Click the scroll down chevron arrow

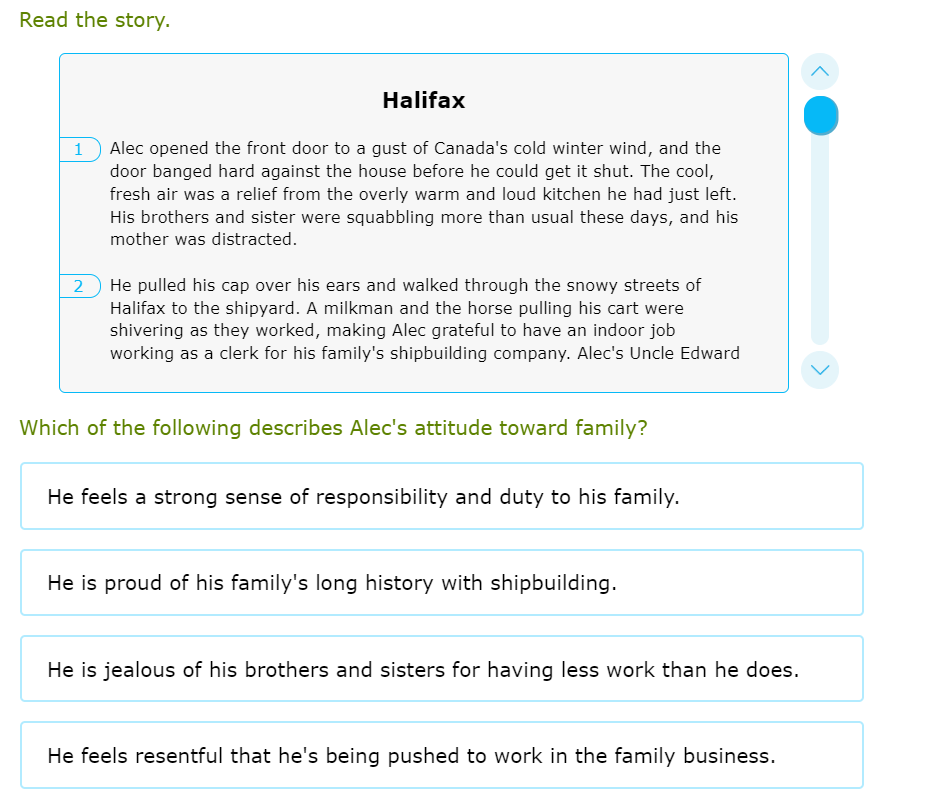point(820,369)
